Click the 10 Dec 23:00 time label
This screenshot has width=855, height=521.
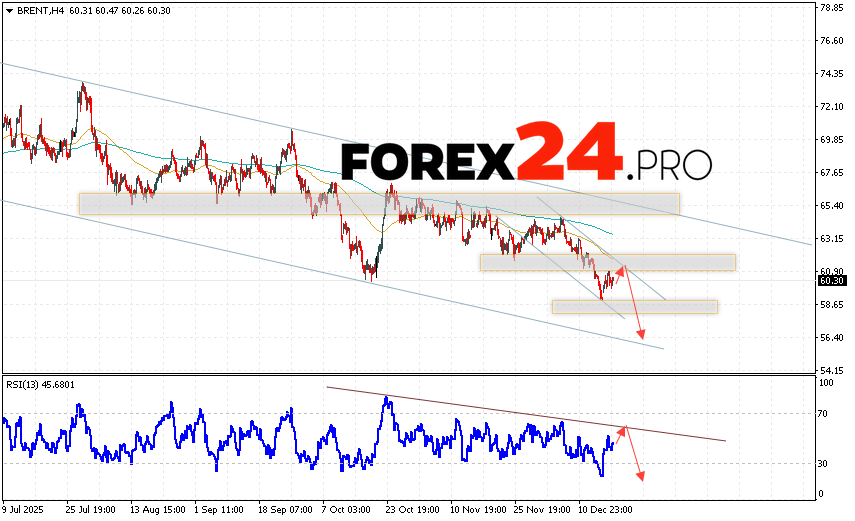point(606,510)
